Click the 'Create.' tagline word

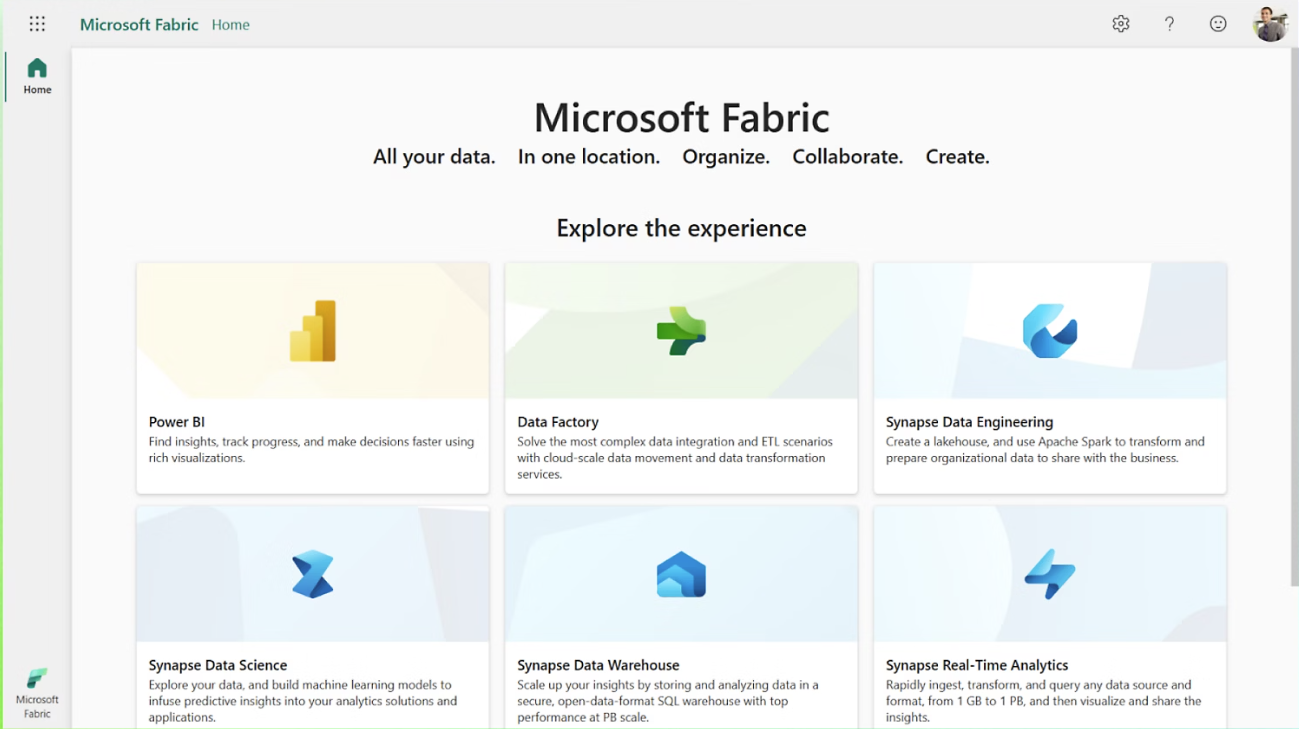pos(957,157)
